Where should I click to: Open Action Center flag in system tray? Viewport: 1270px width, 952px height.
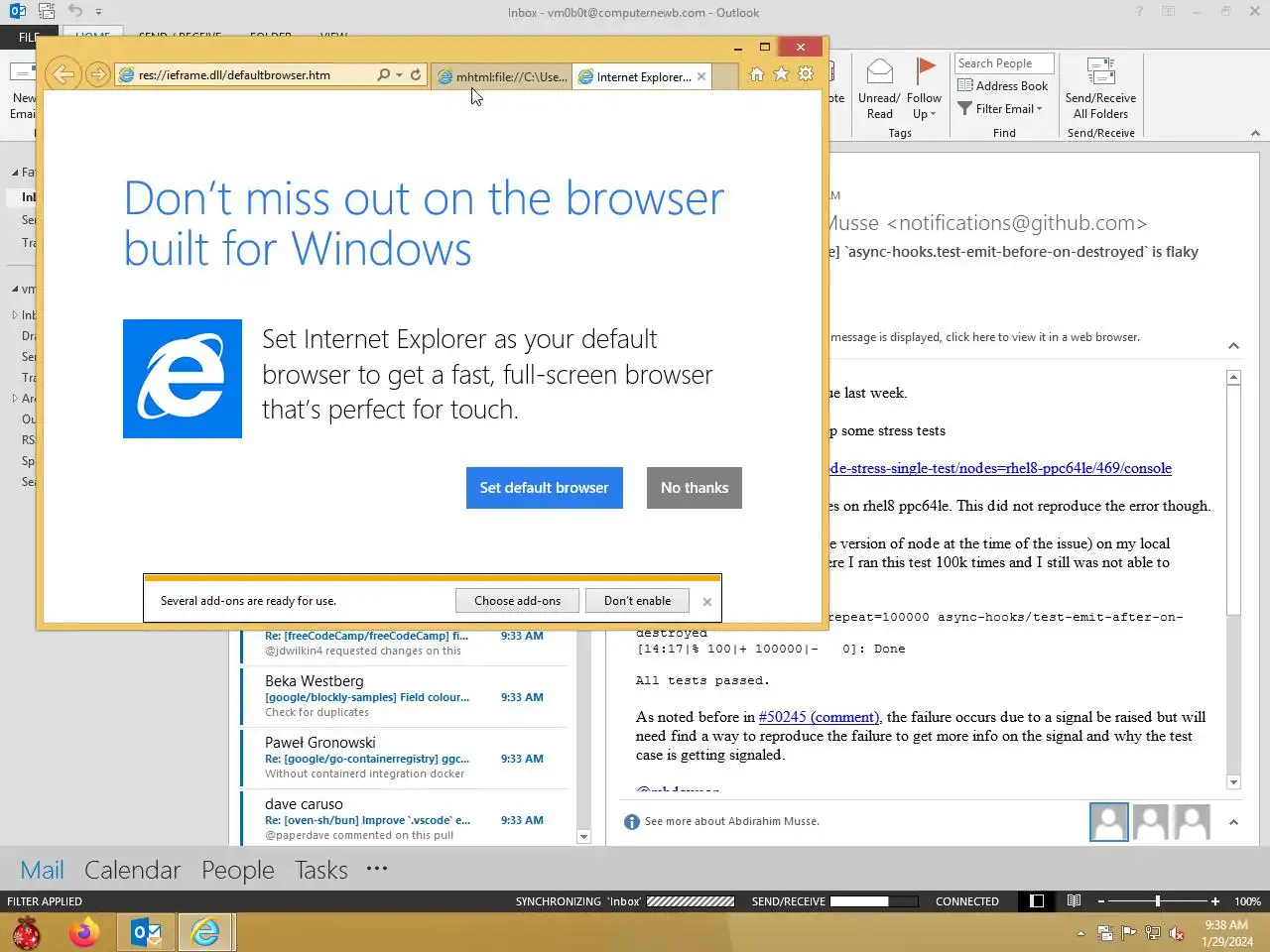coord(1129,933)
